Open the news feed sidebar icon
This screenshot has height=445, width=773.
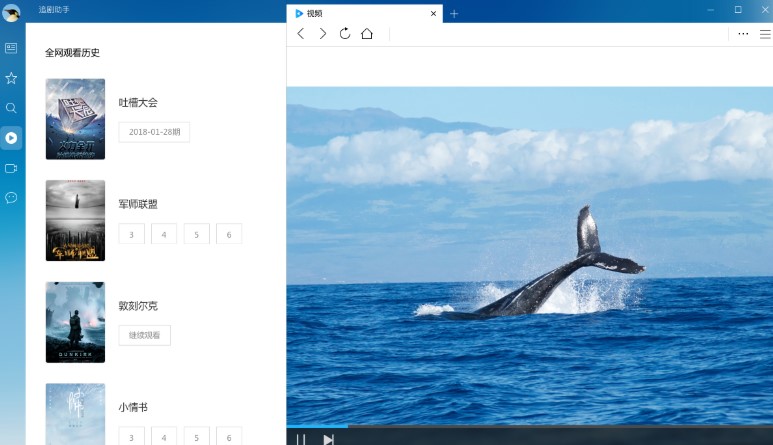click(x=11, y=48)
